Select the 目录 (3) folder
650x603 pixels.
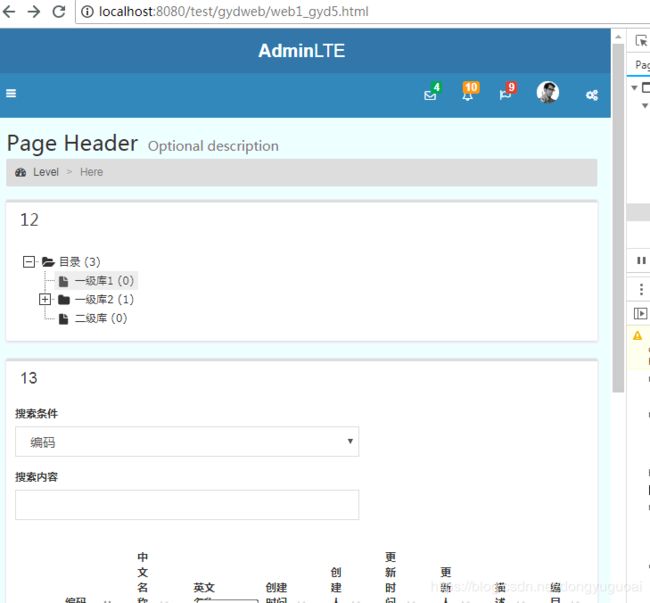80,262
